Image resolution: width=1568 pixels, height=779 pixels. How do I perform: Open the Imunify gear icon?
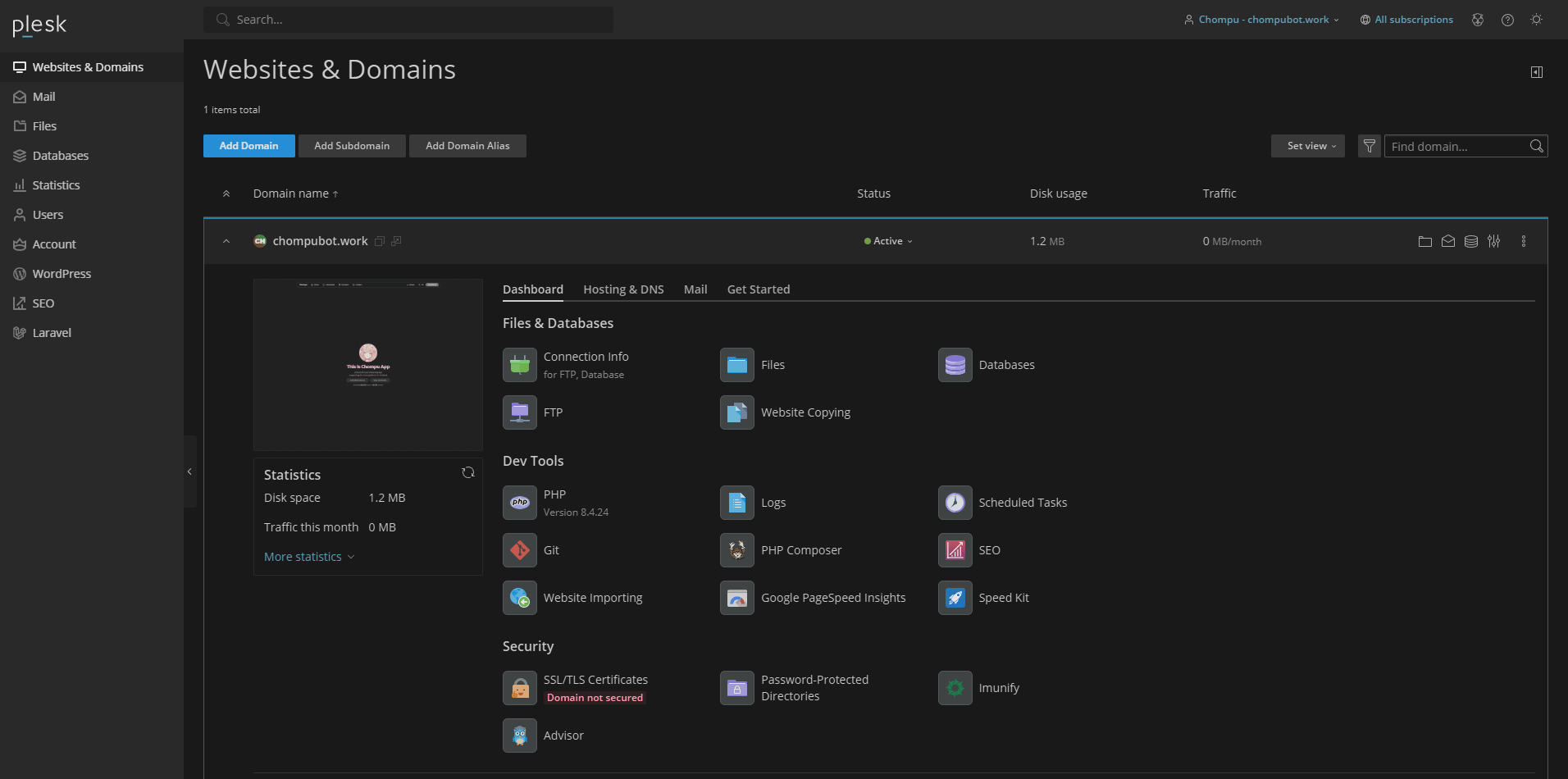coord(955,688)
